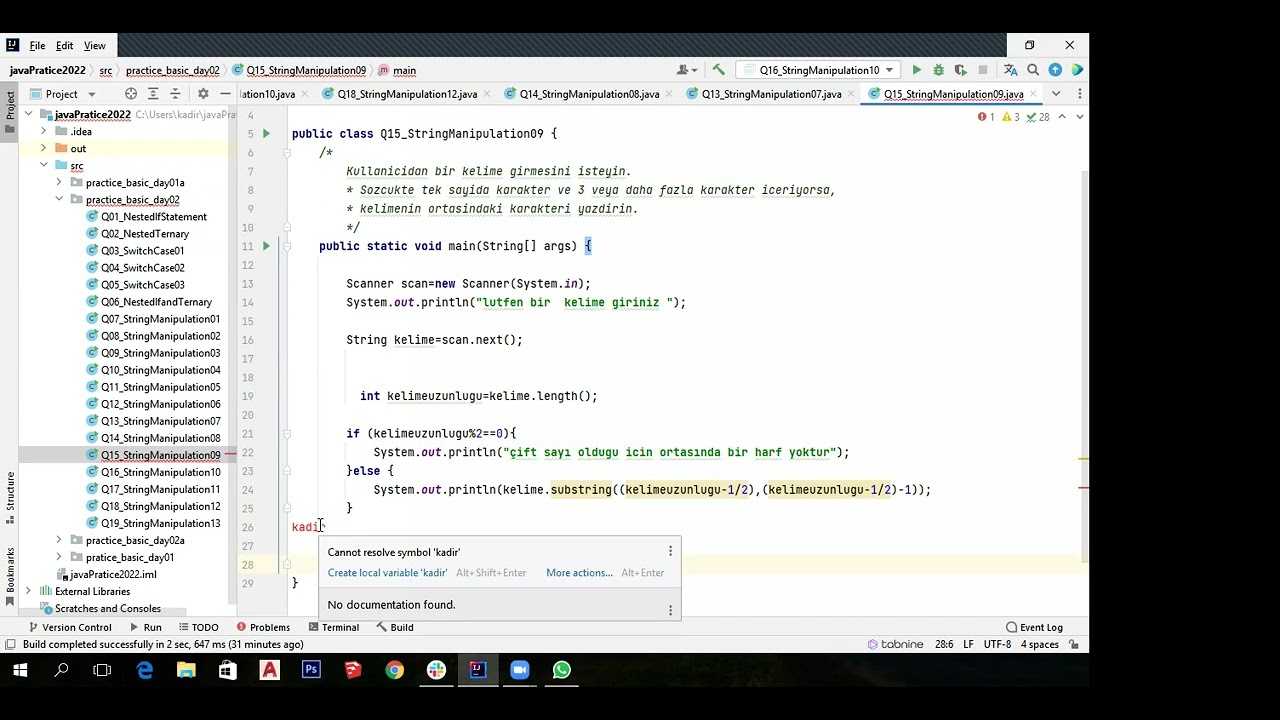Expand practice_basic_day02a package
The image size is (1280, 720).
[x=59, y=540]
